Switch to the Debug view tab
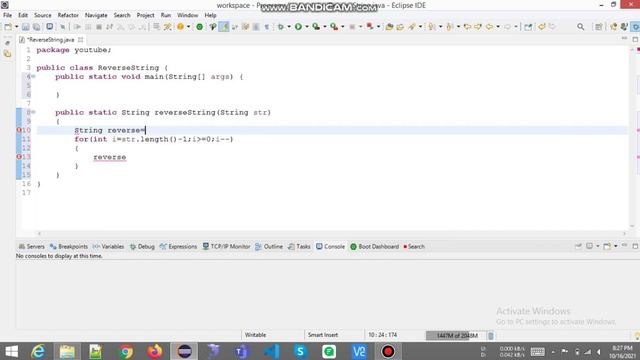This screenshot has width=640, height=360. (x=142, y=247)
